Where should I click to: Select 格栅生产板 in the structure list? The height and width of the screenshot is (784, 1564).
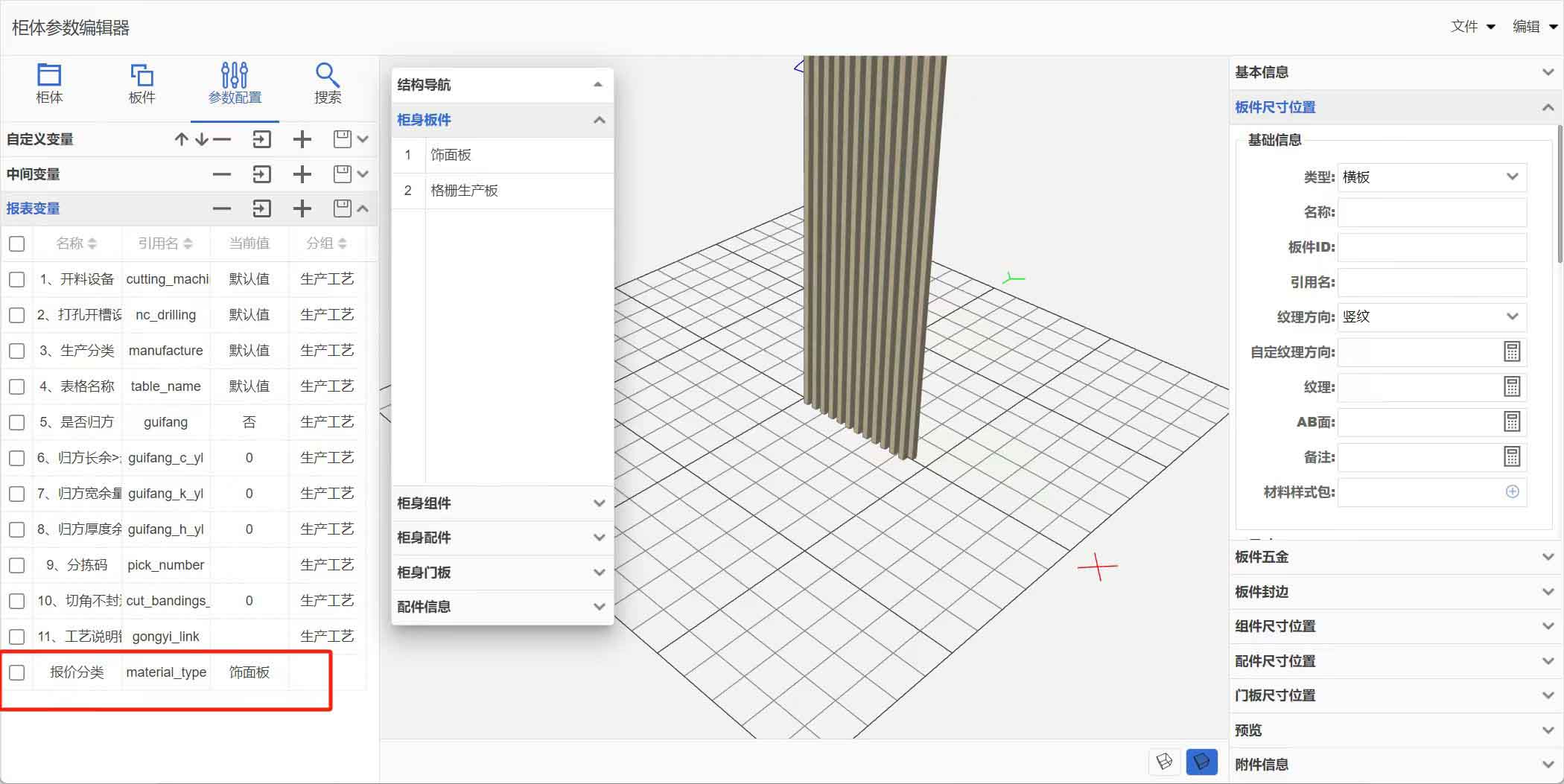coord(464,191)
